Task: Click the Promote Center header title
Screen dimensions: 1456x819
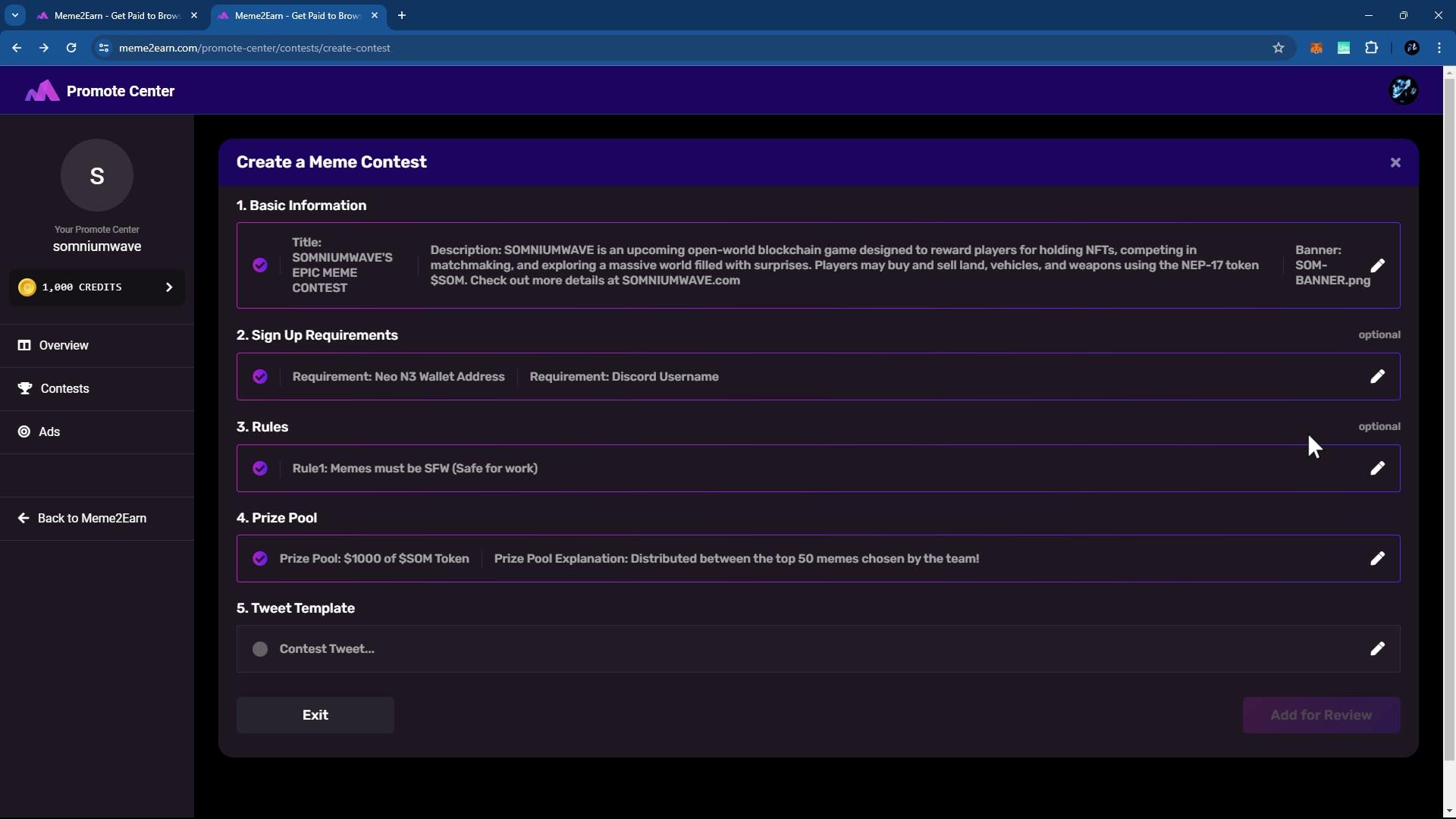Action: (x=121, y=91)
